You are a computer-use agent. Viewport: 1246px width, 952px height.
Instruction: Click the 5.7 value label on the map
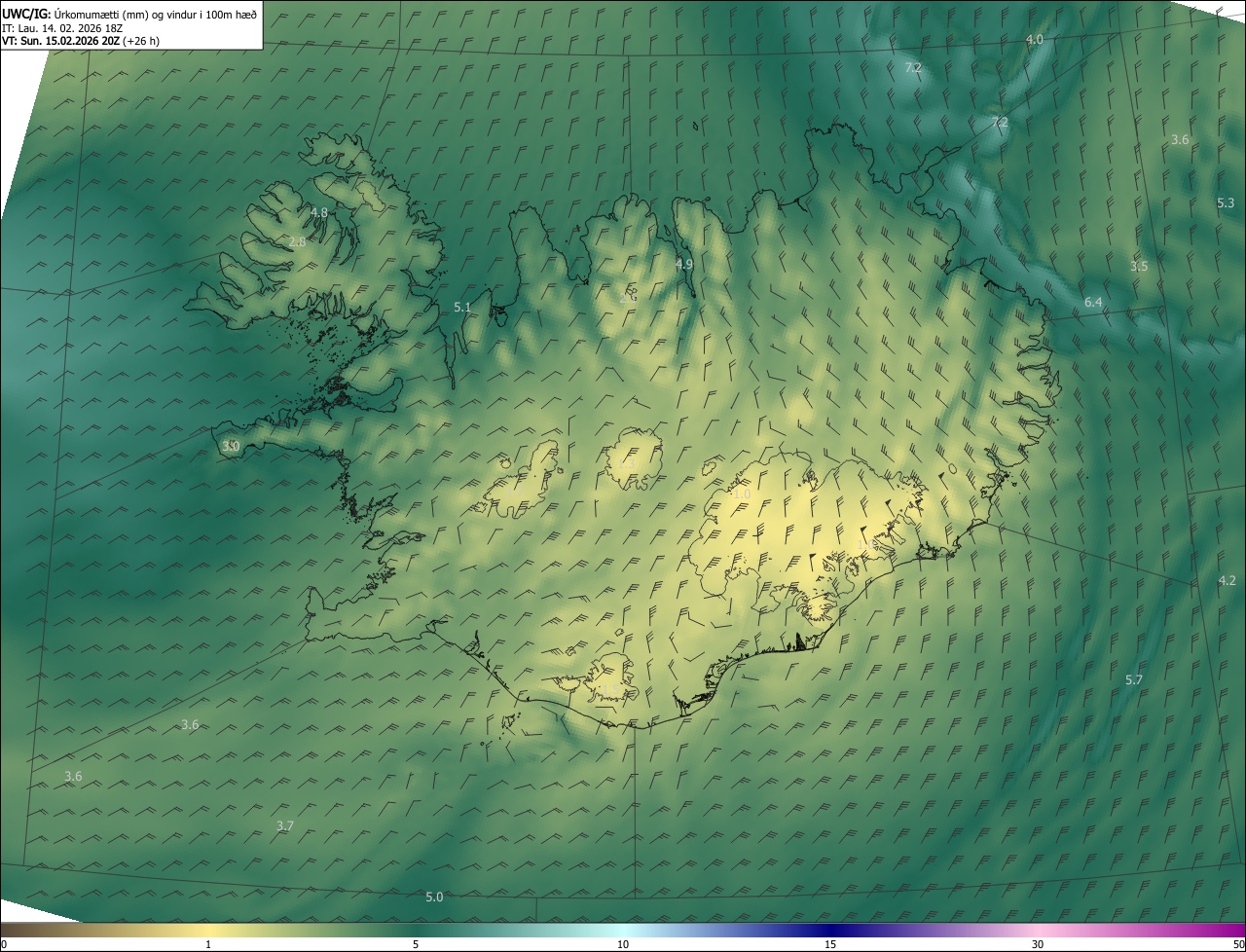click(1134, 680)
